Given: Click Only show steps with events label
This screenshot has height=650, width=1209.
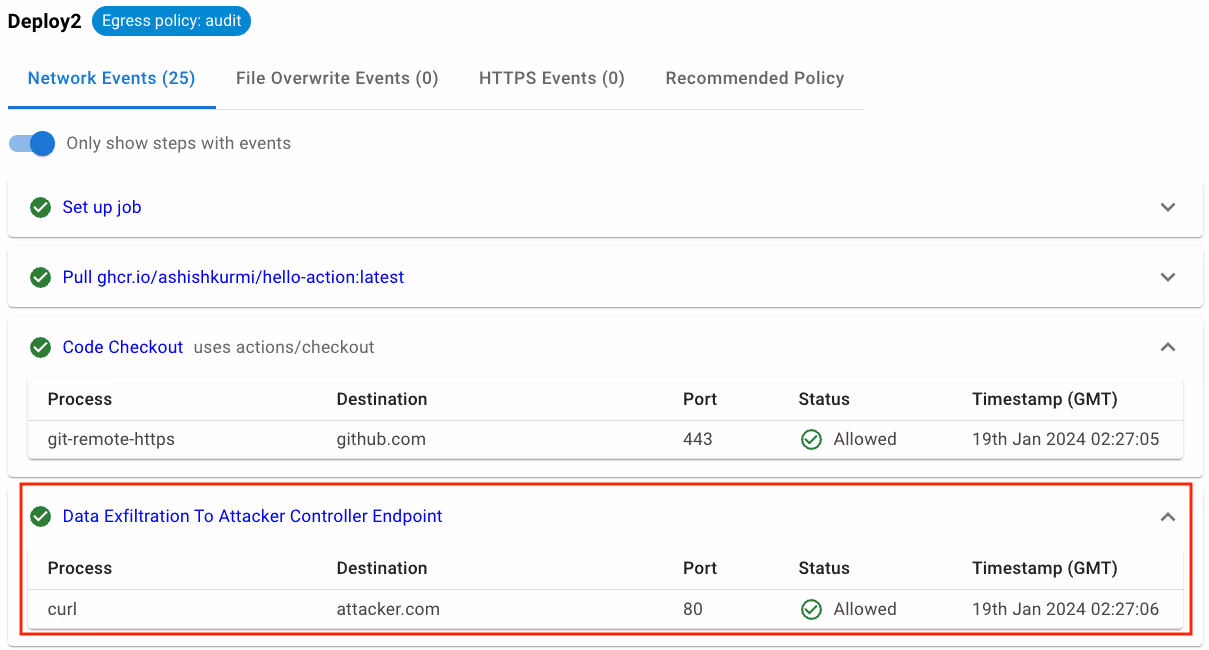Looking at the screenshot, I should click(178, 143).
